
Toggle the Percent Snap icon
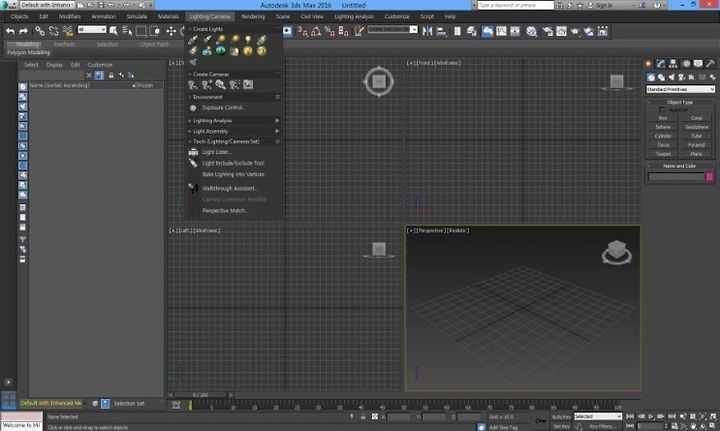(330, 31)
